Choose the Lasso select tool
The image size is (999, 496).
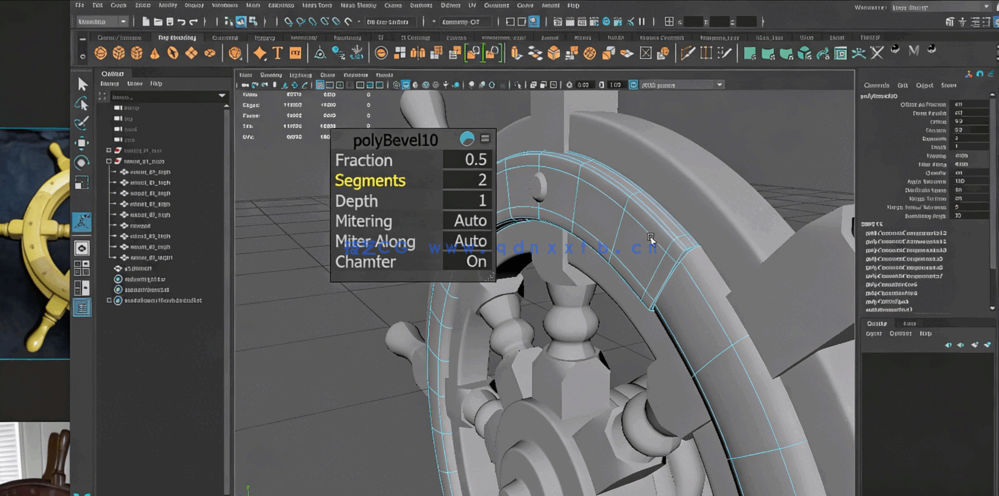pos(82,104)
